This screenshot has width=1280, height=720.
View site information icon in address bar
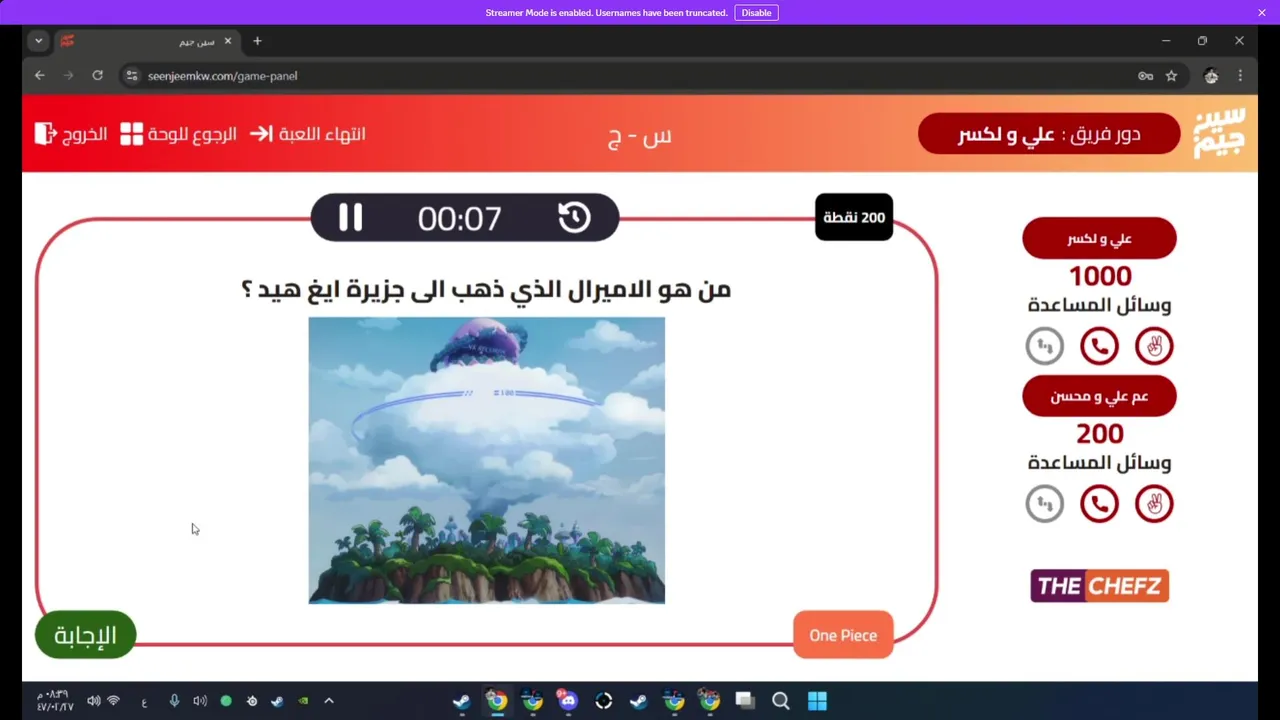[132, 75]
